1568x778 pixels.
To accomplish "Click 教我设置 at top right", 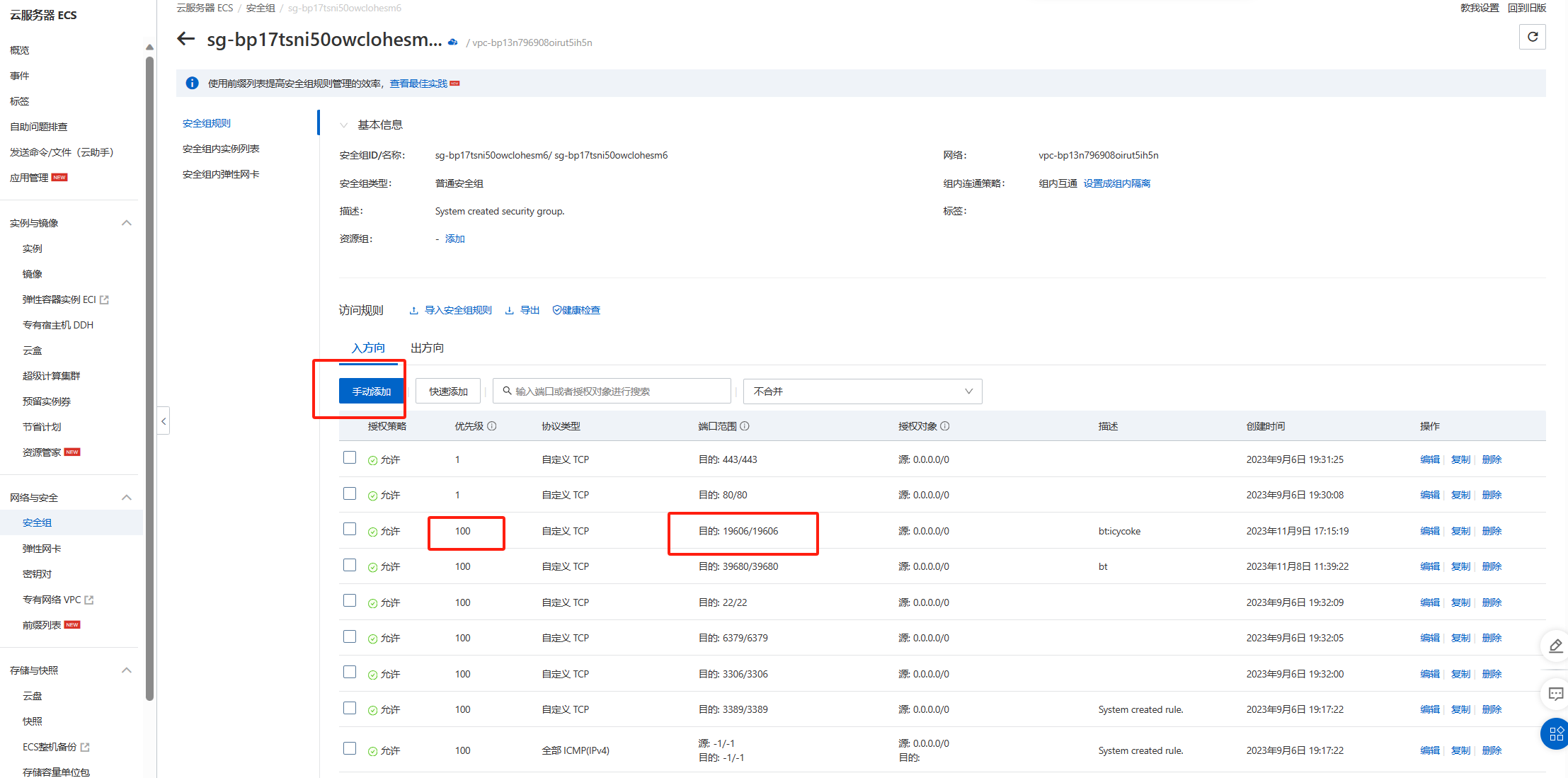I will (x=1480, y=8).
